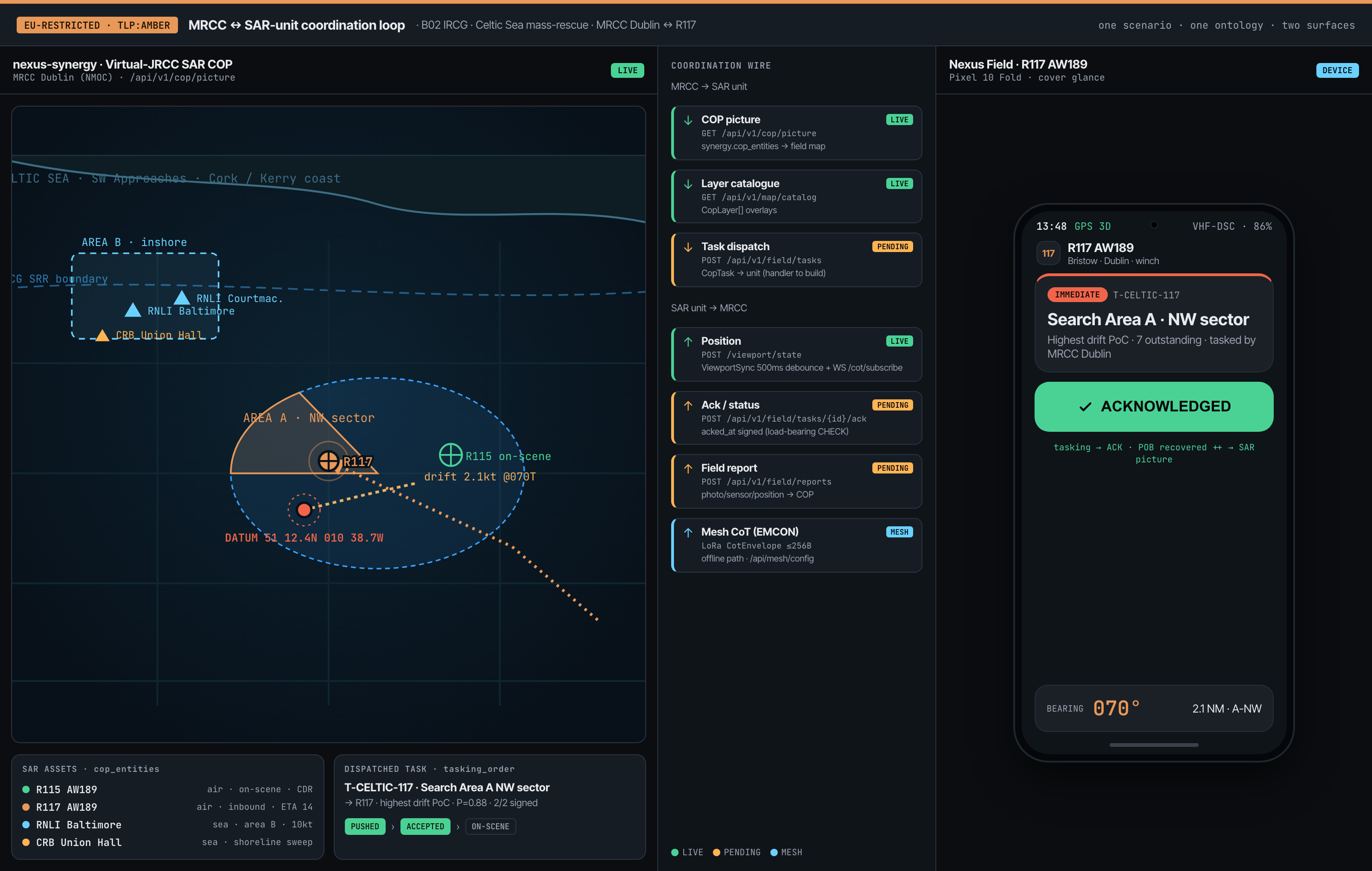
Task: Tap the ACKNOWLEDGED button on the device
Action: 1154,407
